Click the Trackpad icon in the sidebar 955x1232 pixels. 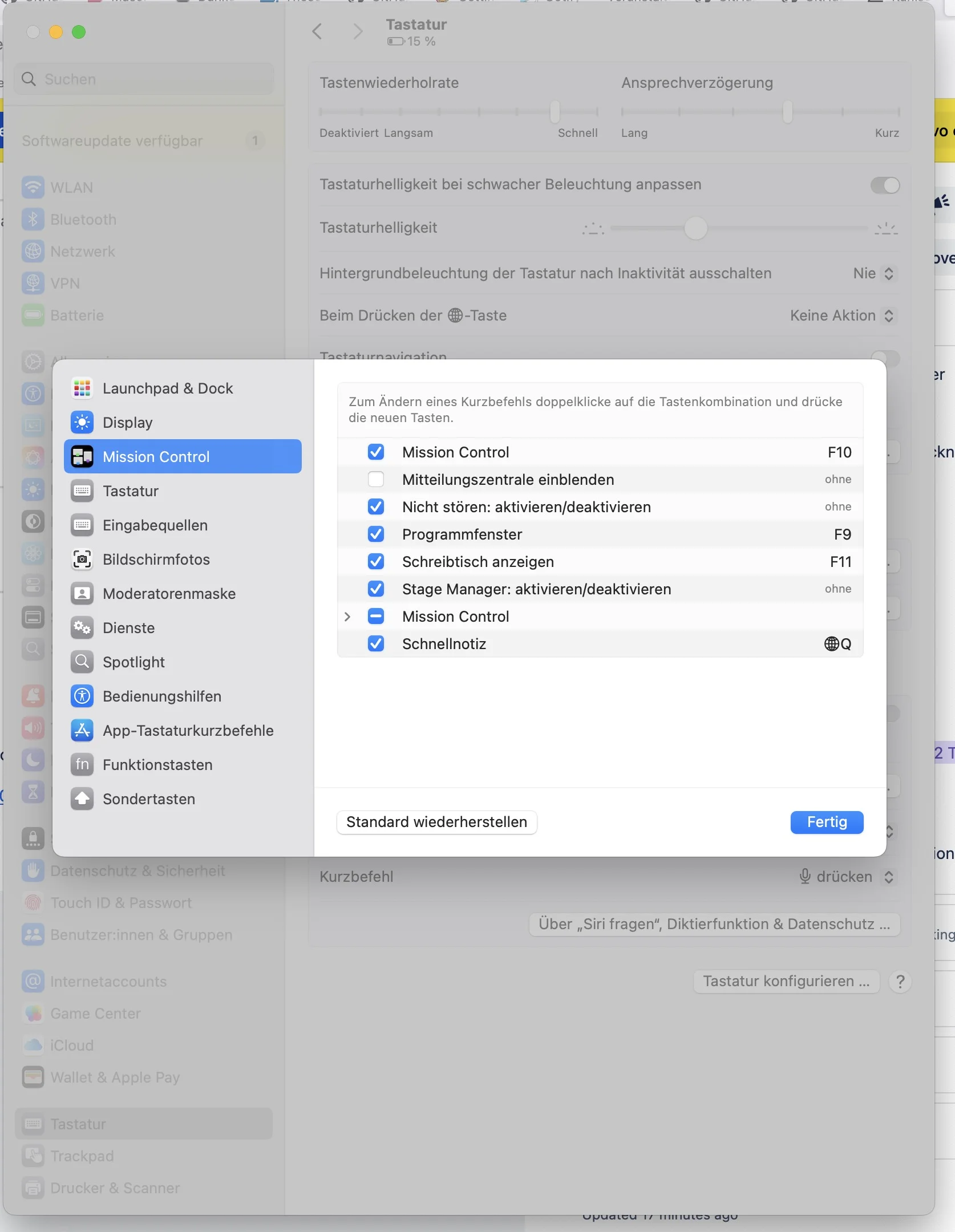(x=33, y=1156)
